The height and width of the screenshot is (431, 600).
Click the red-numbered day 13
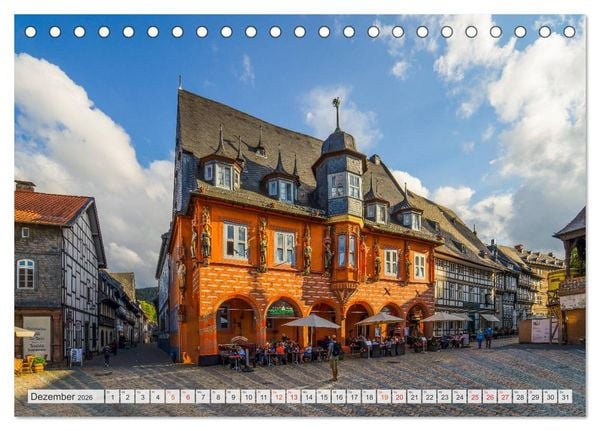point(293,397)
